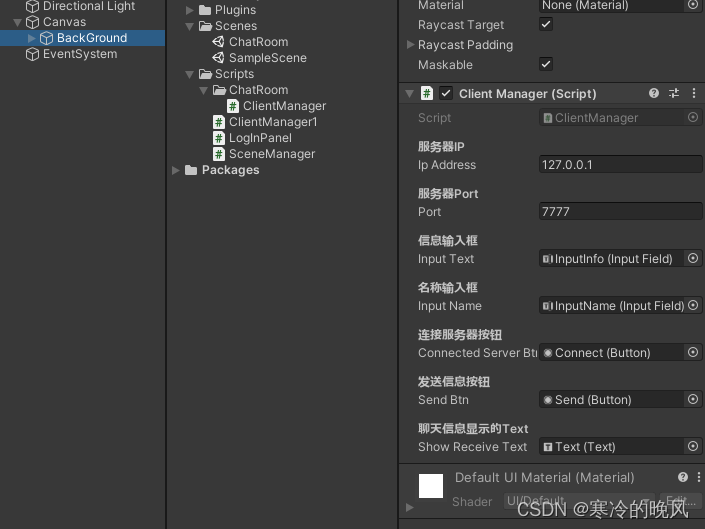The width and height of the screenshot is (705, 529).
Task: Collapse the Scripts folder
Action: [190, 74]
